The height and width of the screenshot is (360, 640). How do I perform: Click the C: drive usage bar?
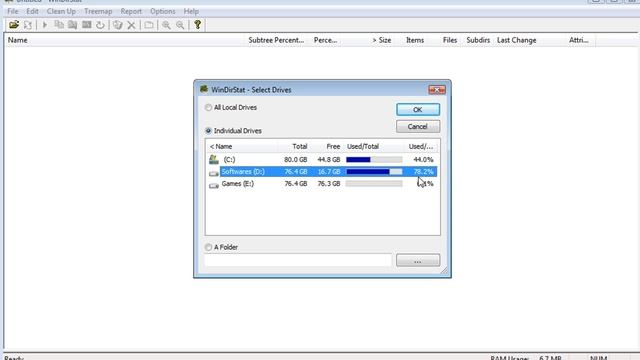[374, 160]
